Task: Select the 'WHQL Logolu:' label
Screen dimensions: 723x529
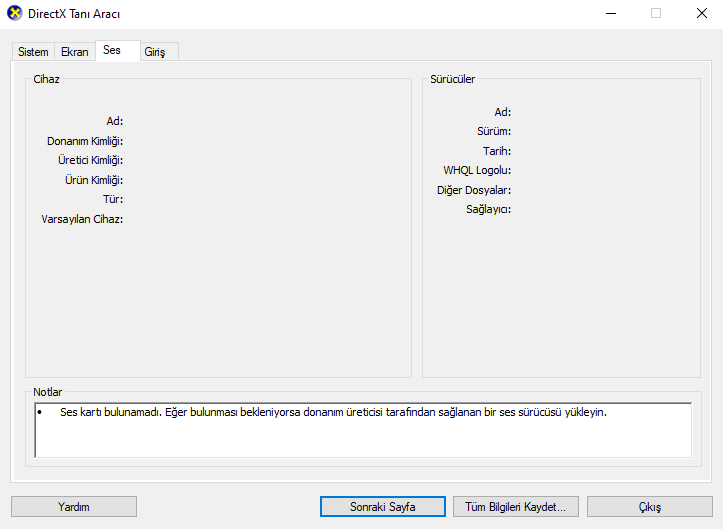Action: pos(477,170)
